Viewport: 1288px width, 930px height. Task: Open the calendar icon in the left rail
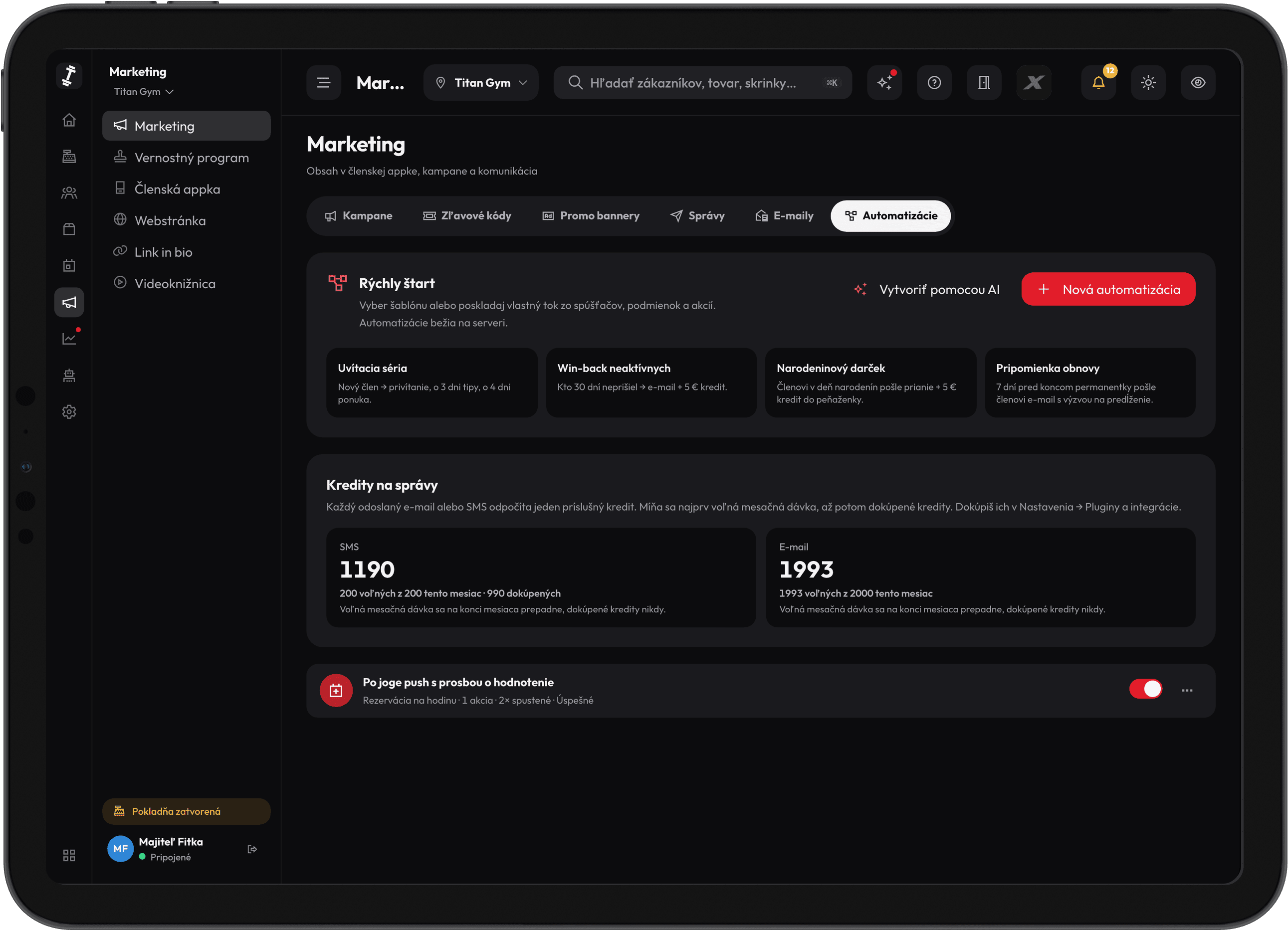(69, 266)
